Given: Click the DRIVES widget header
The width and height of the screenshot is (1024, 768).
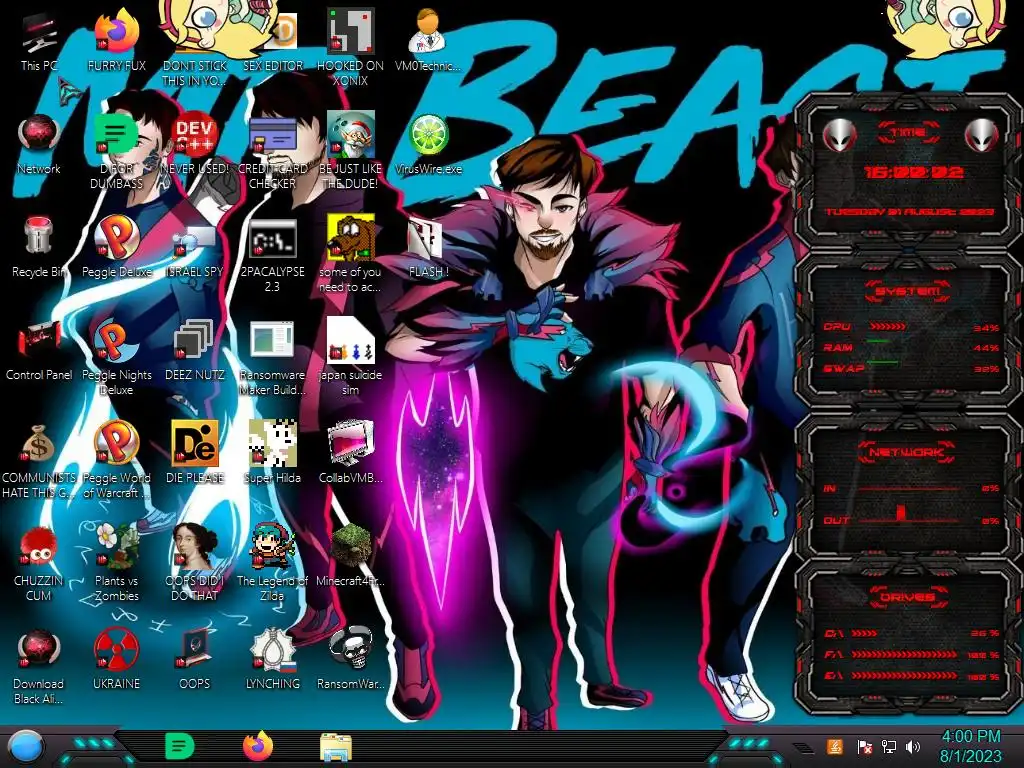Looking at the screenshot, I should click(x=907, y=597).
